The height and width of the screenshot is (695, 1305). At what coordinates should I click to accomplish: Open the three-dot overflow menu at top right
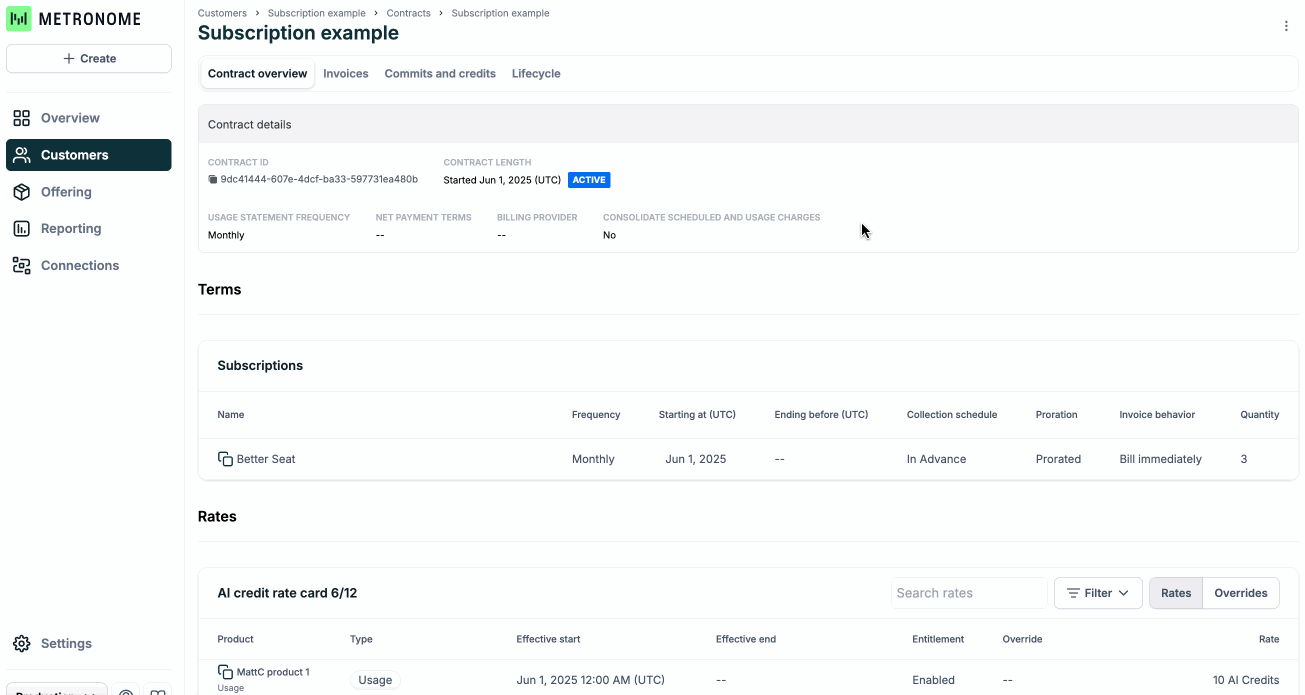1286,25
